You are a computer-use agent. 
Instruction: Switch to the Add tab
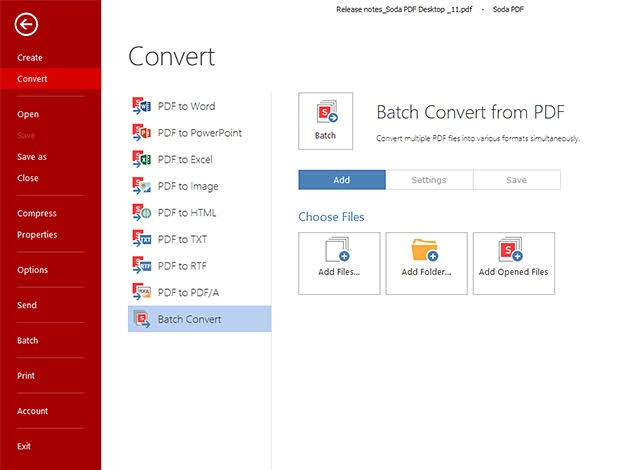pyautogui.click(x=342, y=180)
